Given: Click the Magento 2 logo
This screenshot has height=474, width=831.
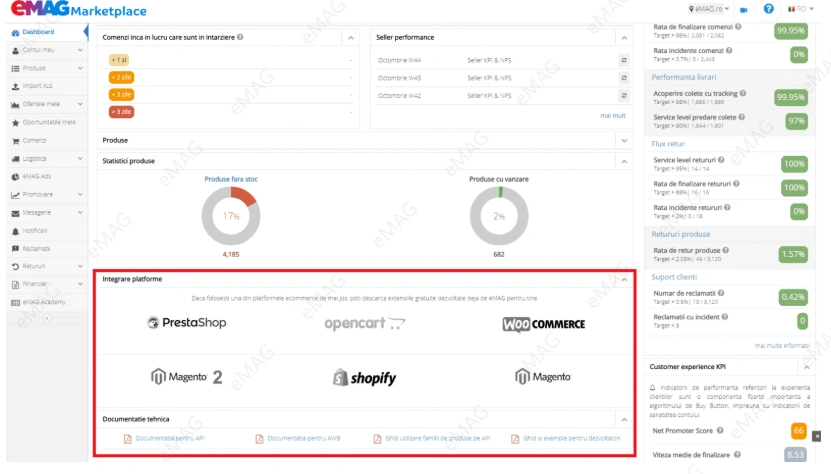Looking at the screenshot, I should point(187,377).
